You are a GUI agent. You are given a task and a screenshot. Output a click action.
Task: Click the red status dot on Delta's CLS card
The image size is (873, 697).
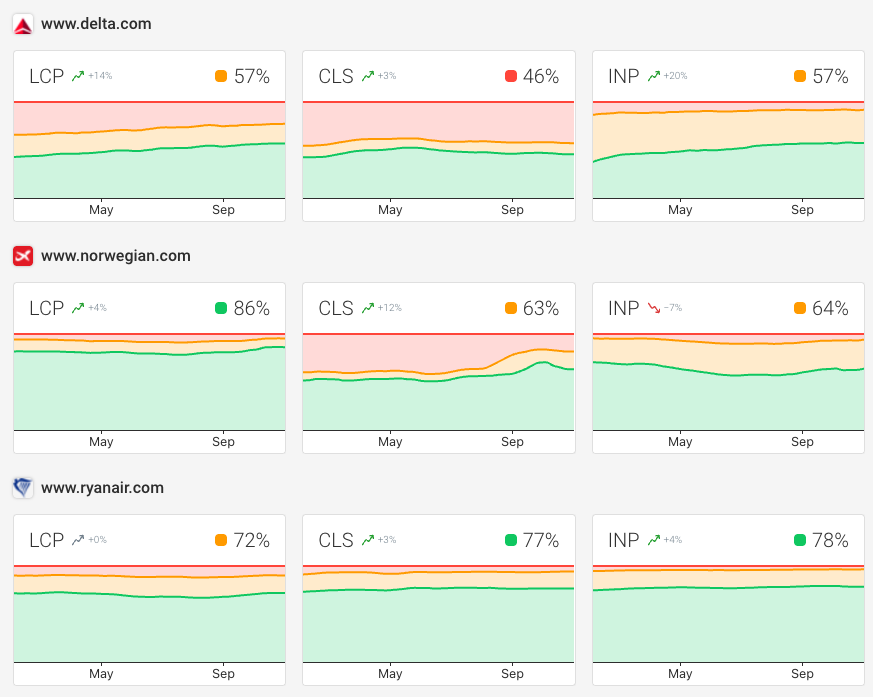tap(510, 76)
